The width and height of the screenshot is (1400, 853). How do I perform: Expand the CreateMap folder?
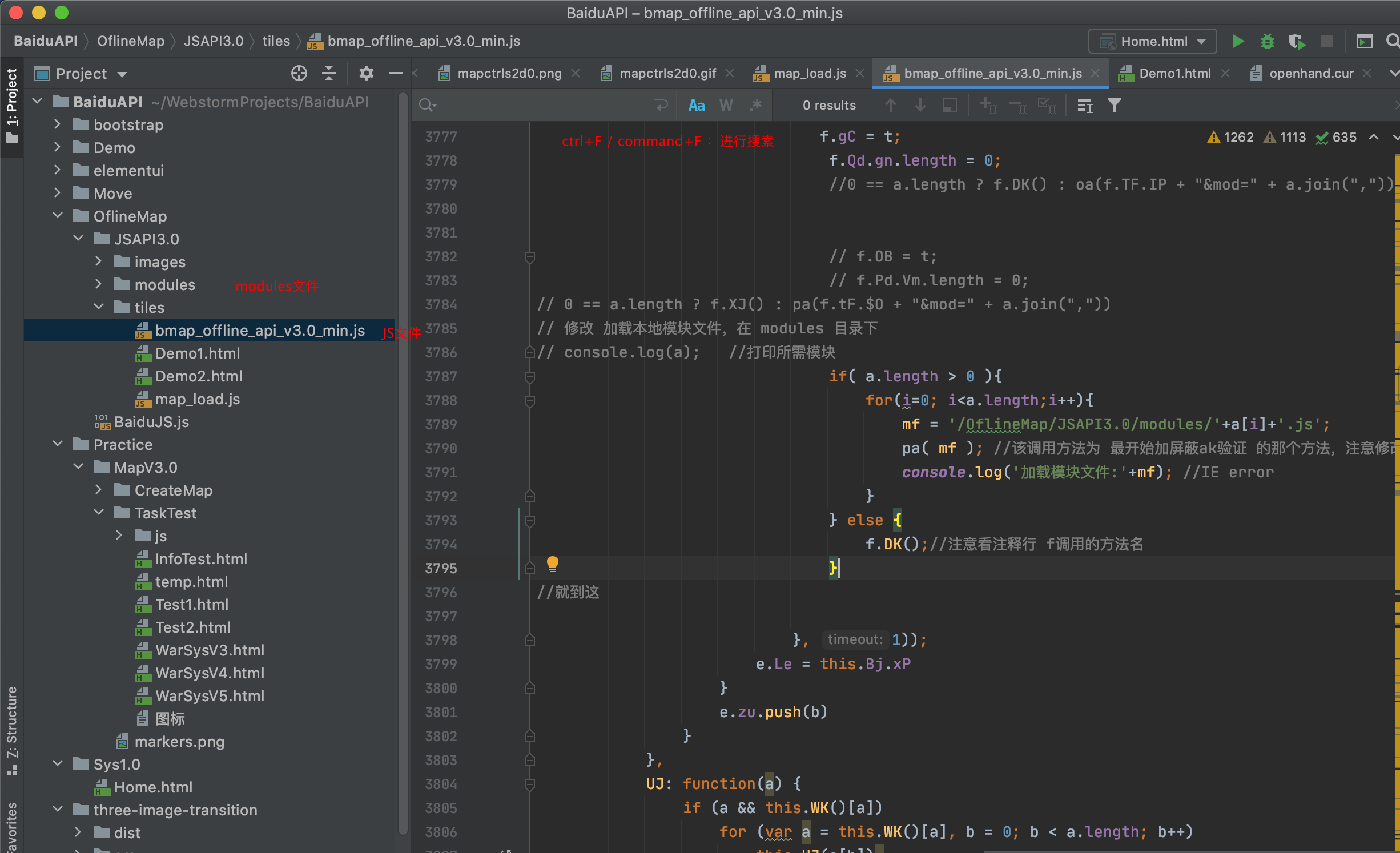98,490
